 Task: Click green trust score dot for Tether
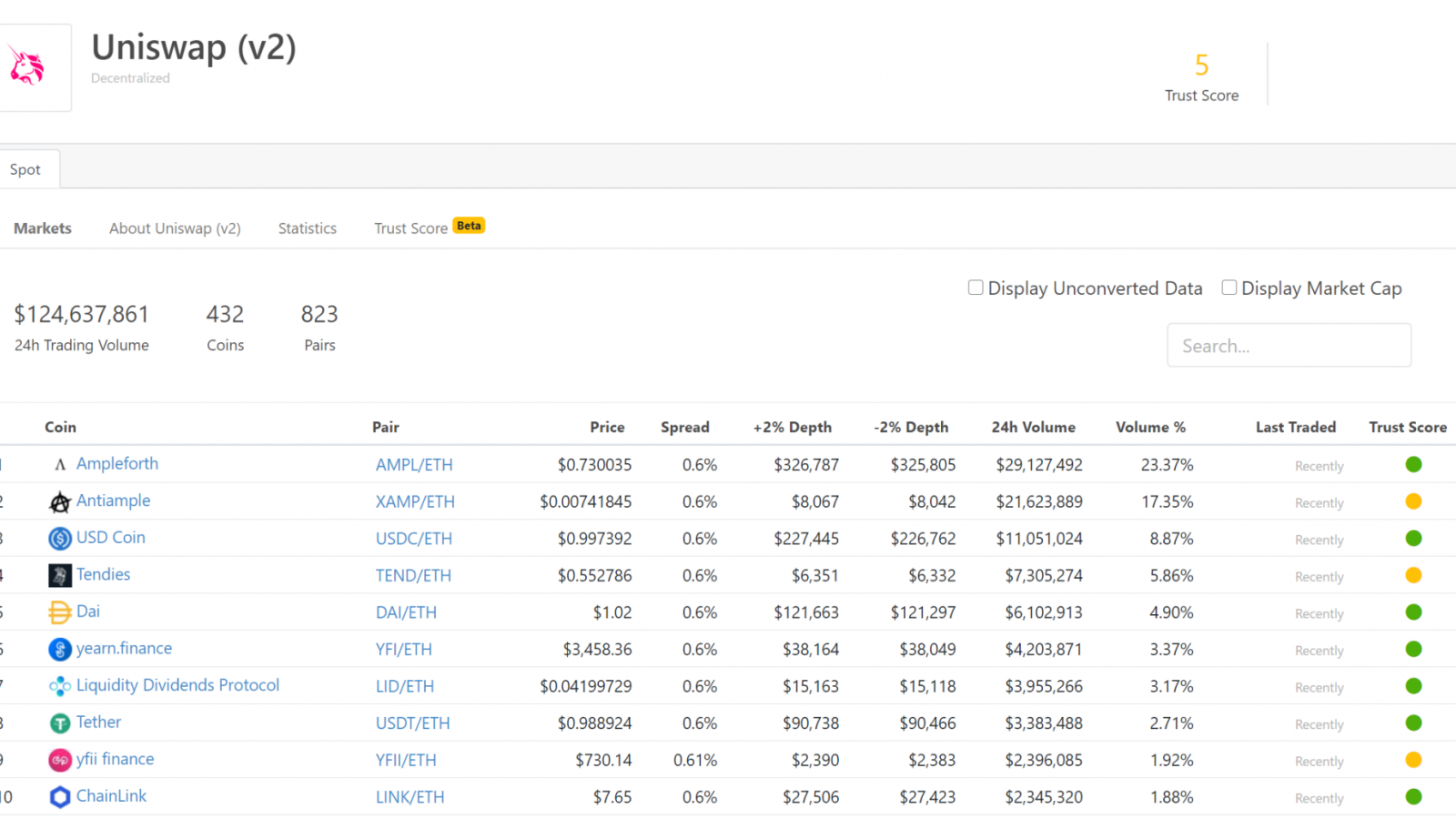point(1413,723)
